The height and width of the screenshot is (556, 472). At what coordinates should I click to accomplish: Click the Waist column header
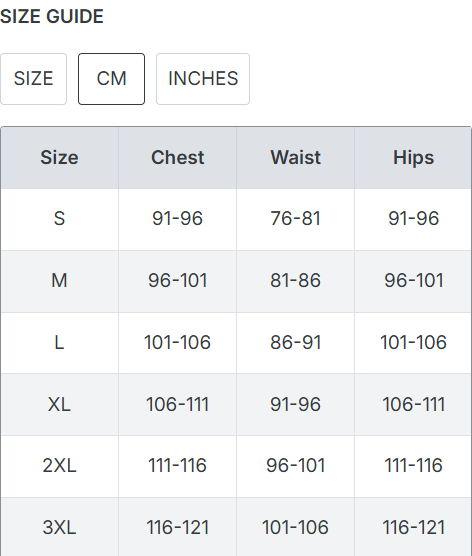[x=295, y=157]
